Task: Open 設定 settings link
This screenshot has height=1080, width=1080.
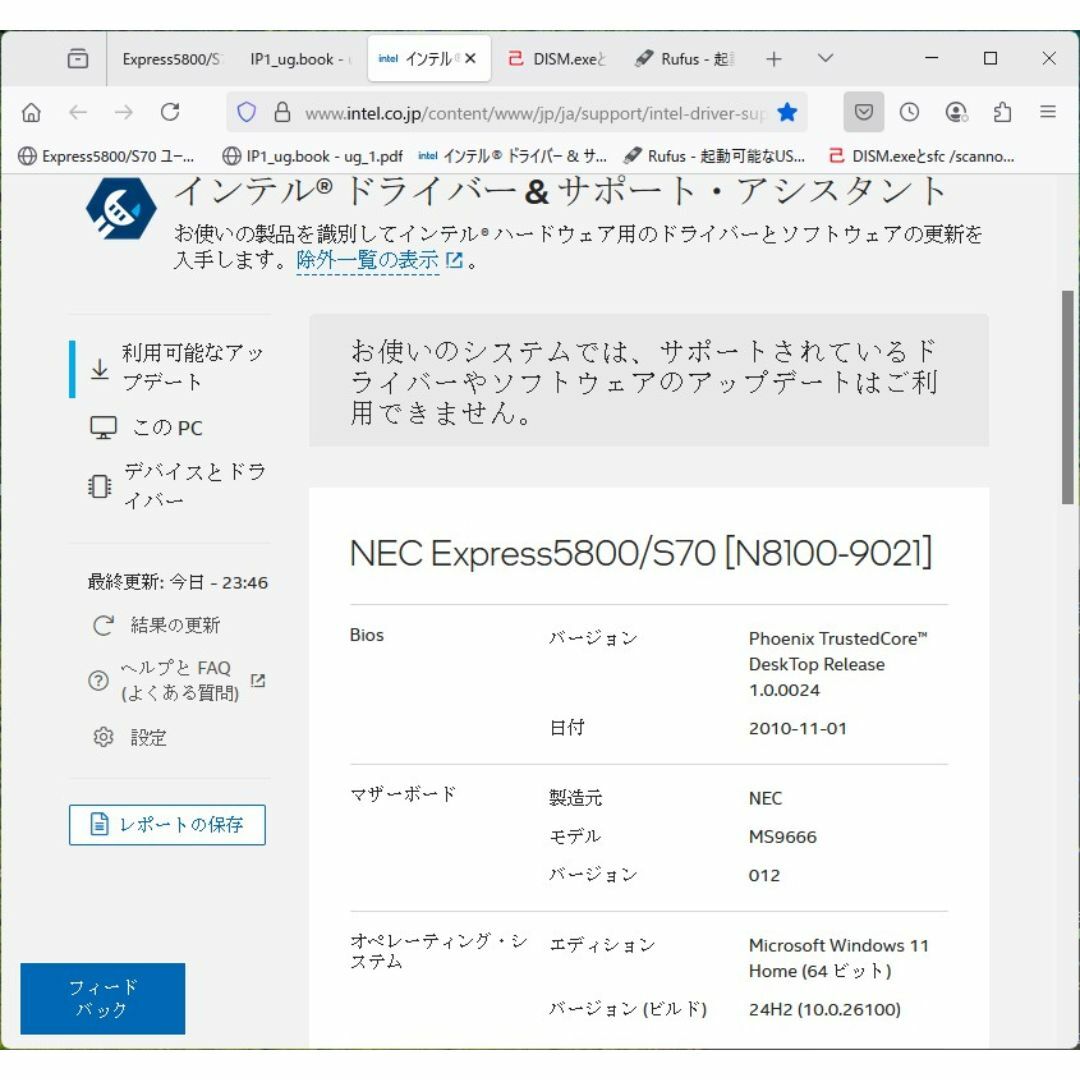Action: point(131,738)
